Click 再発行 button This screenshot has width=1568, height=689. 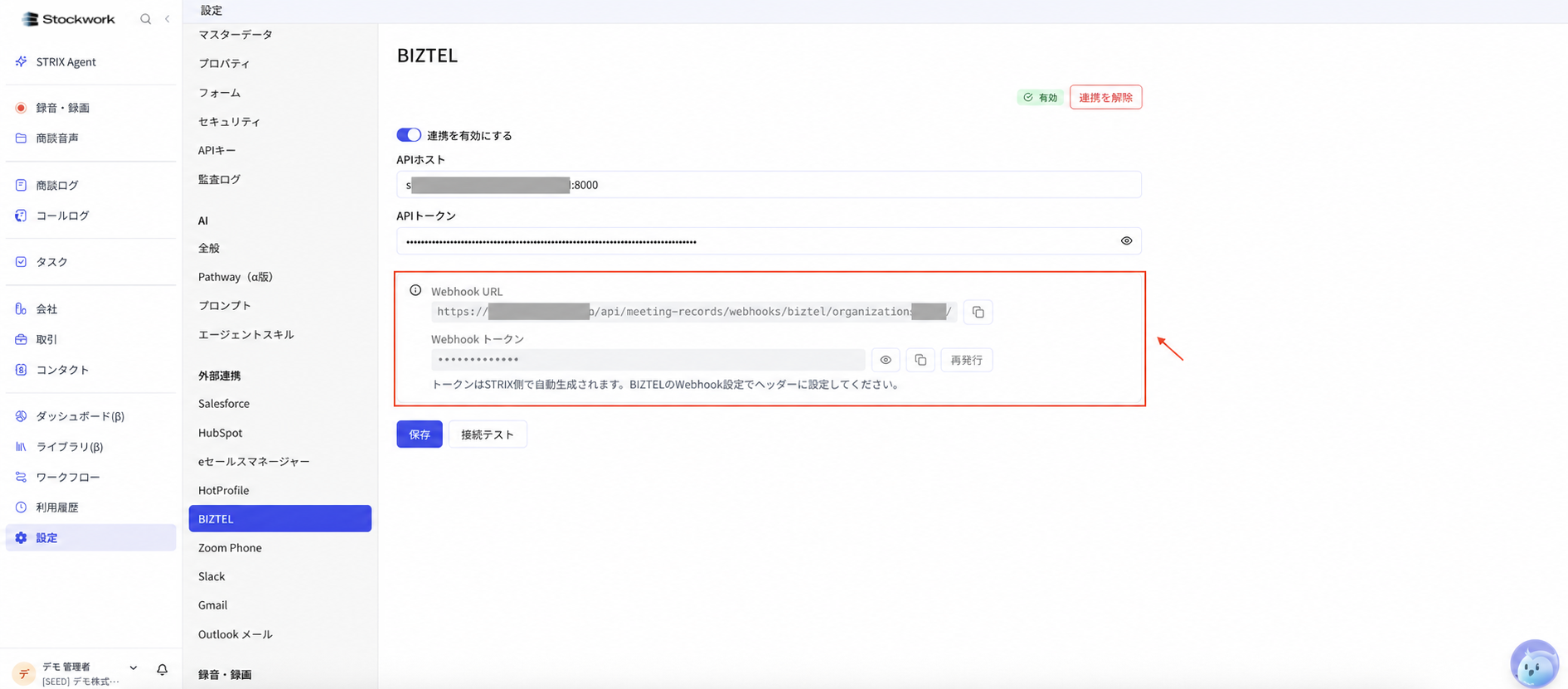(967, 360)
